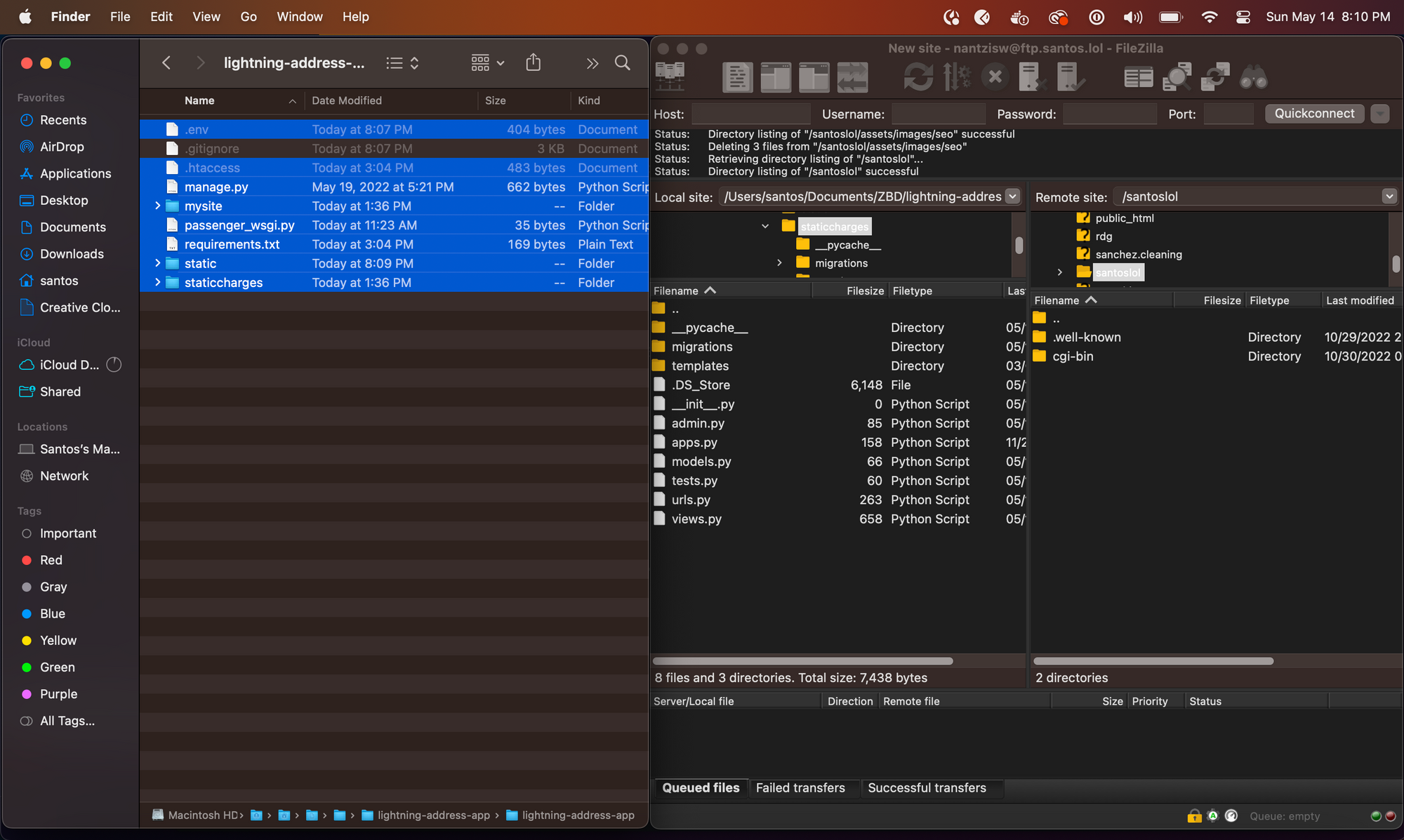This screenshot has height=840, width=1404.
Task: Click the Quickconnect button in FileZilla
Action: (x=1314, y=113)
